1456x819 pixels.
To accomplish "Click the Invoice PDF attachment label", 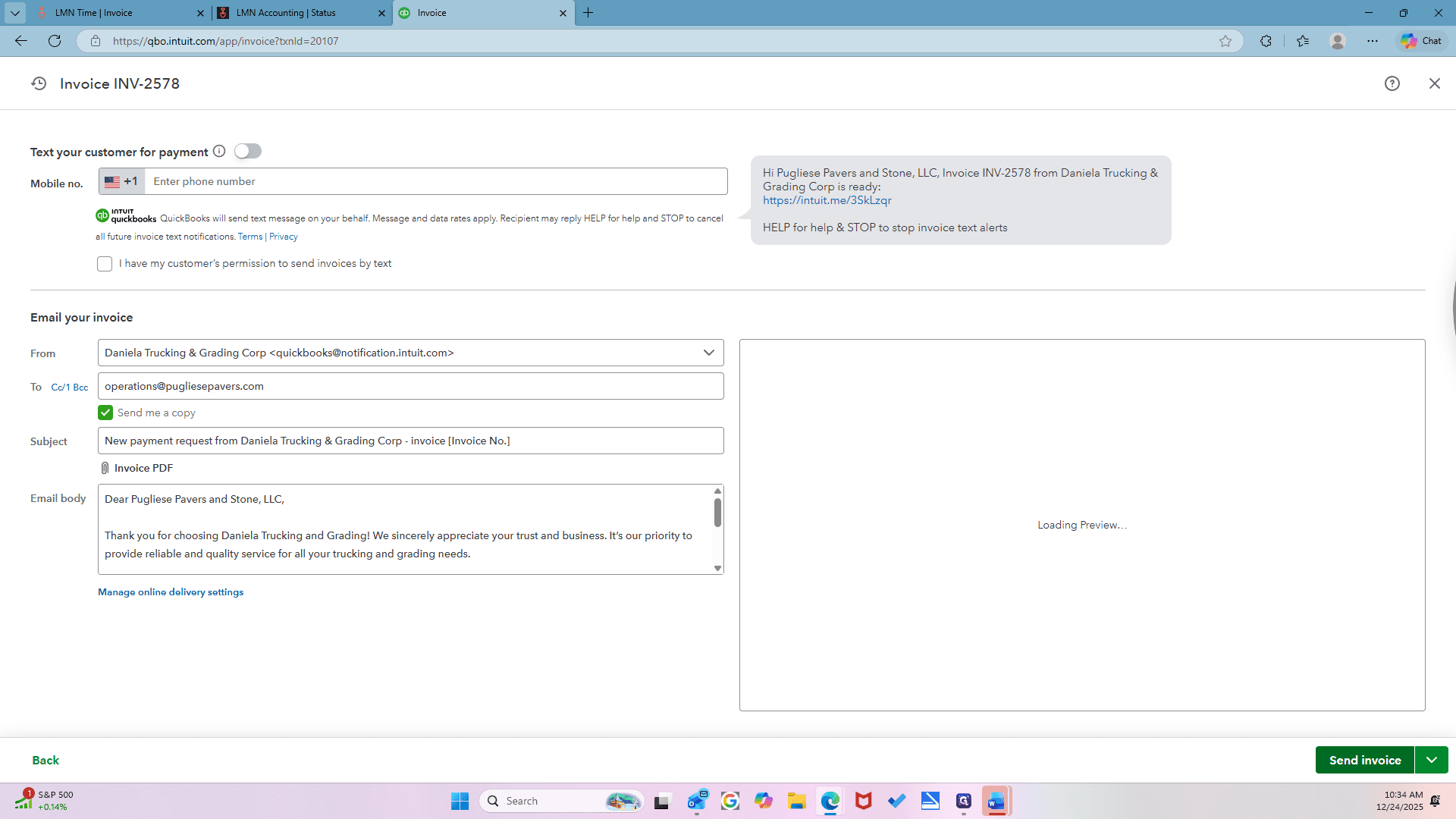I will coord(143,468).
